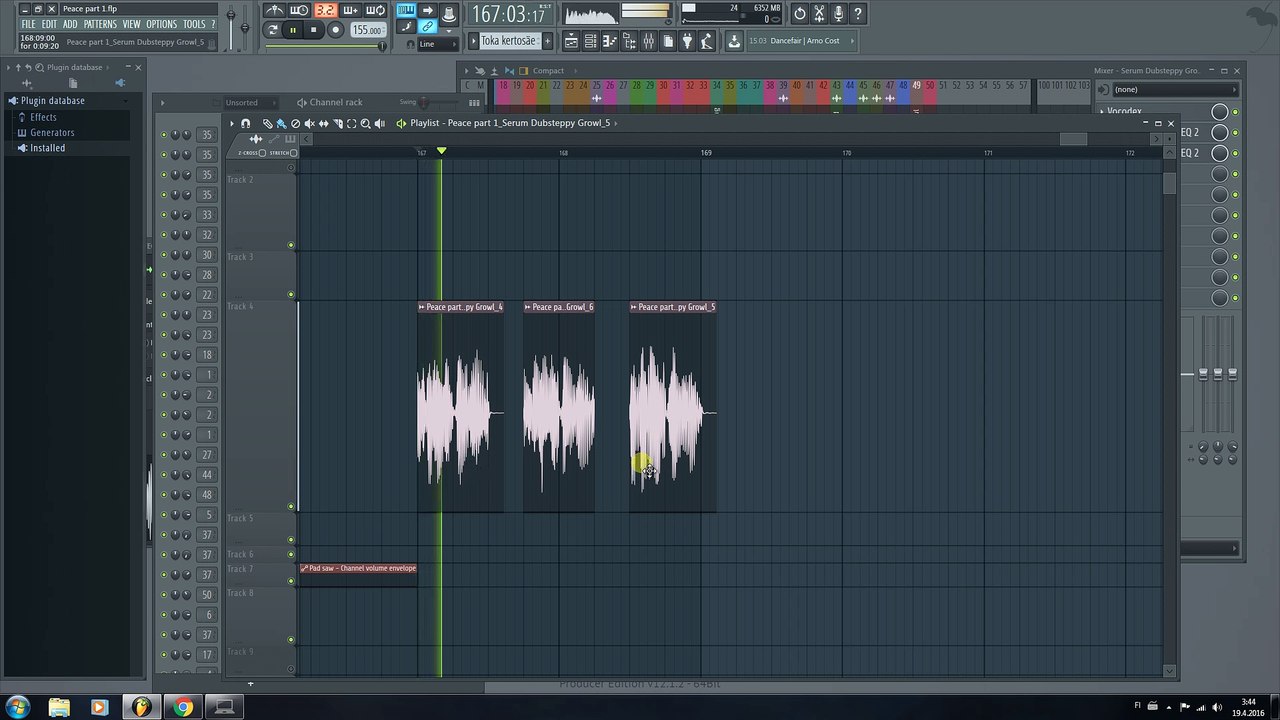This screenshot has height=720, width=1280.
Task: Select the playlist paint brush tool
Action: (x=281, y=123)
